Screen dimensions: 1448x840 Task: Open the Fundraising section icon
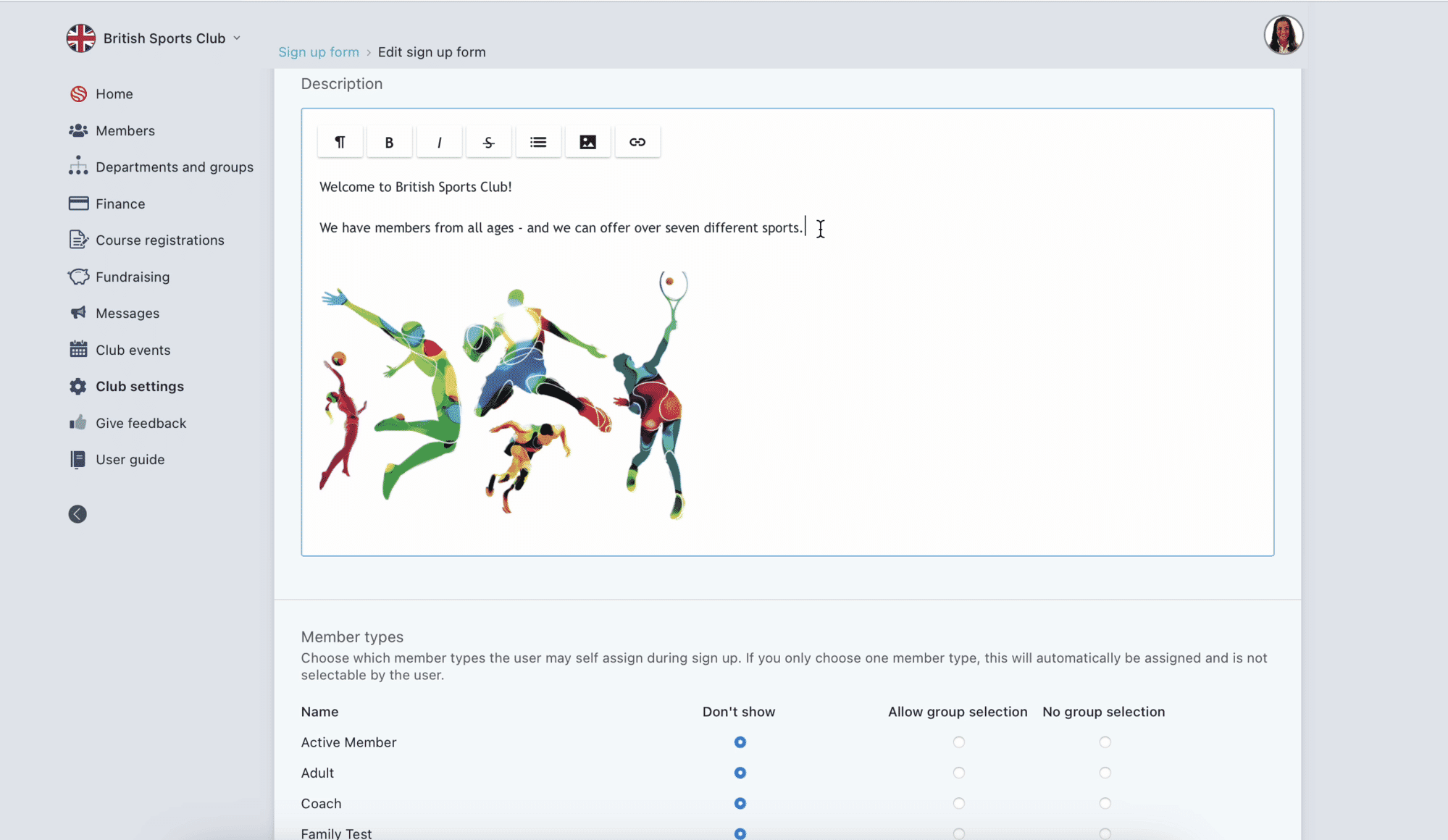[x=78, y=277]
